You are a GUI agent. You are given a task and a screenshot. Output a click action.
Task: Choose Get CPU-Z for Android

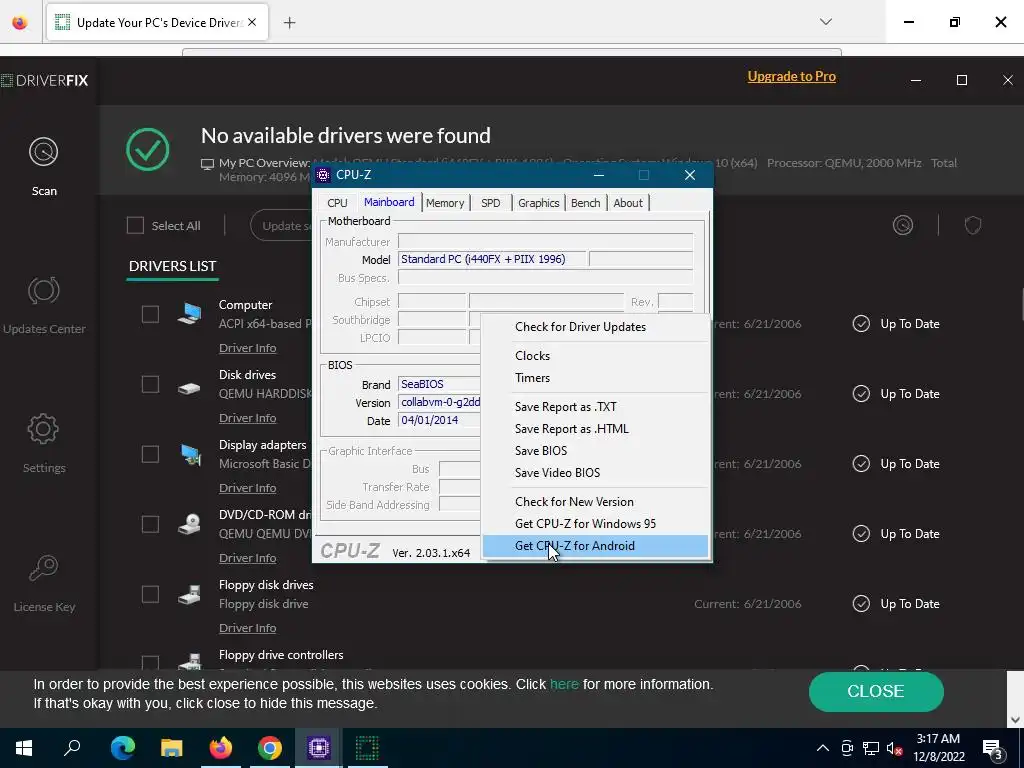click(595, 546)
